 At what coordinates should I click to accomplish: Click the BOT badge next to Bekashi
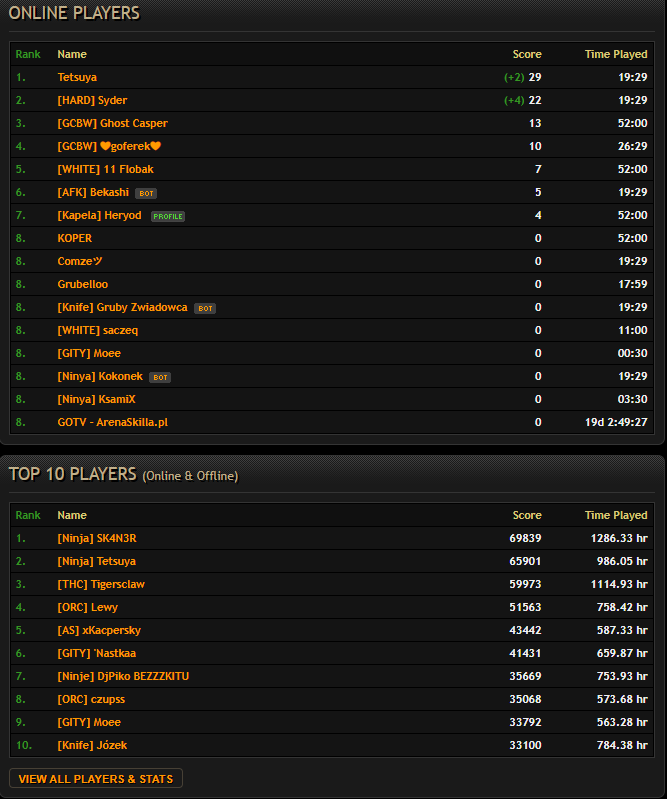pos(146,194)
